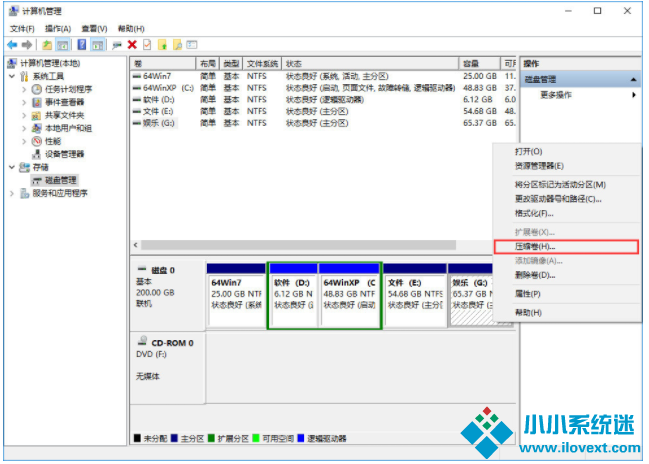This screenshot has height=464, width=649.
Task: Sort by the 布局 column header
Action: (207, 64)
